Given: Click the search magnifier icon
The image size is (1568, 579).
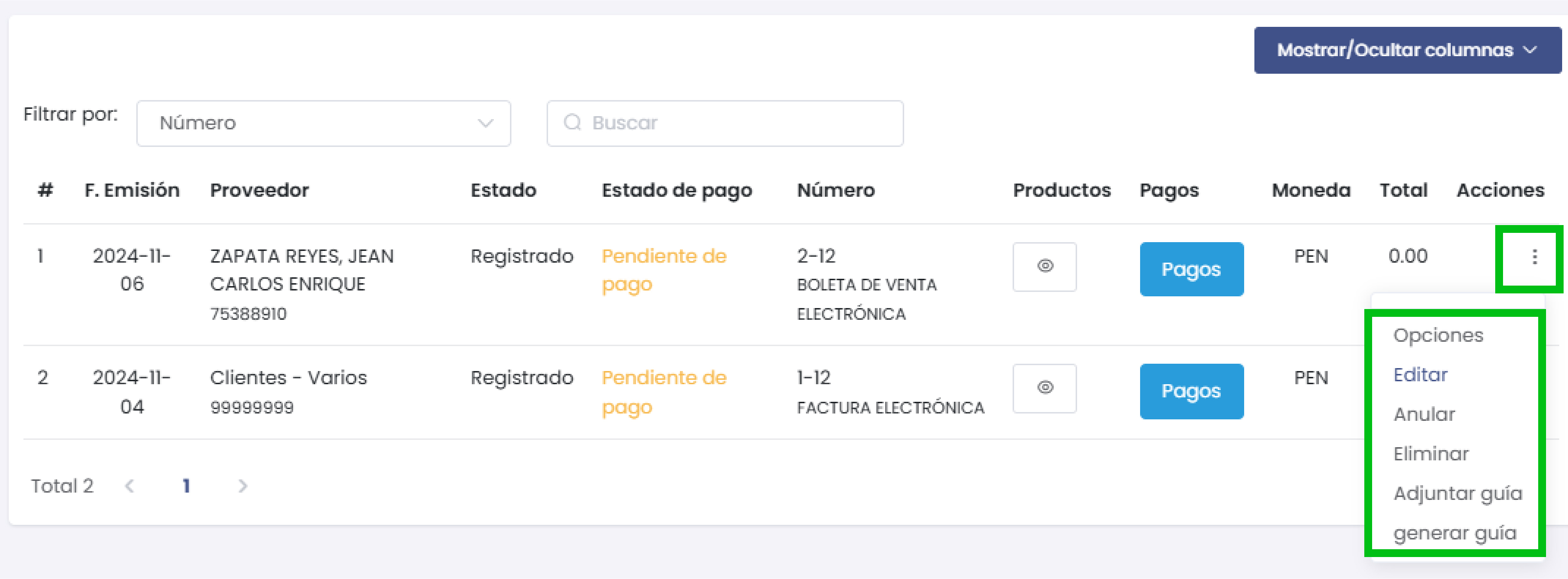Looking at the screenshot, I should (x=571, y=123).
